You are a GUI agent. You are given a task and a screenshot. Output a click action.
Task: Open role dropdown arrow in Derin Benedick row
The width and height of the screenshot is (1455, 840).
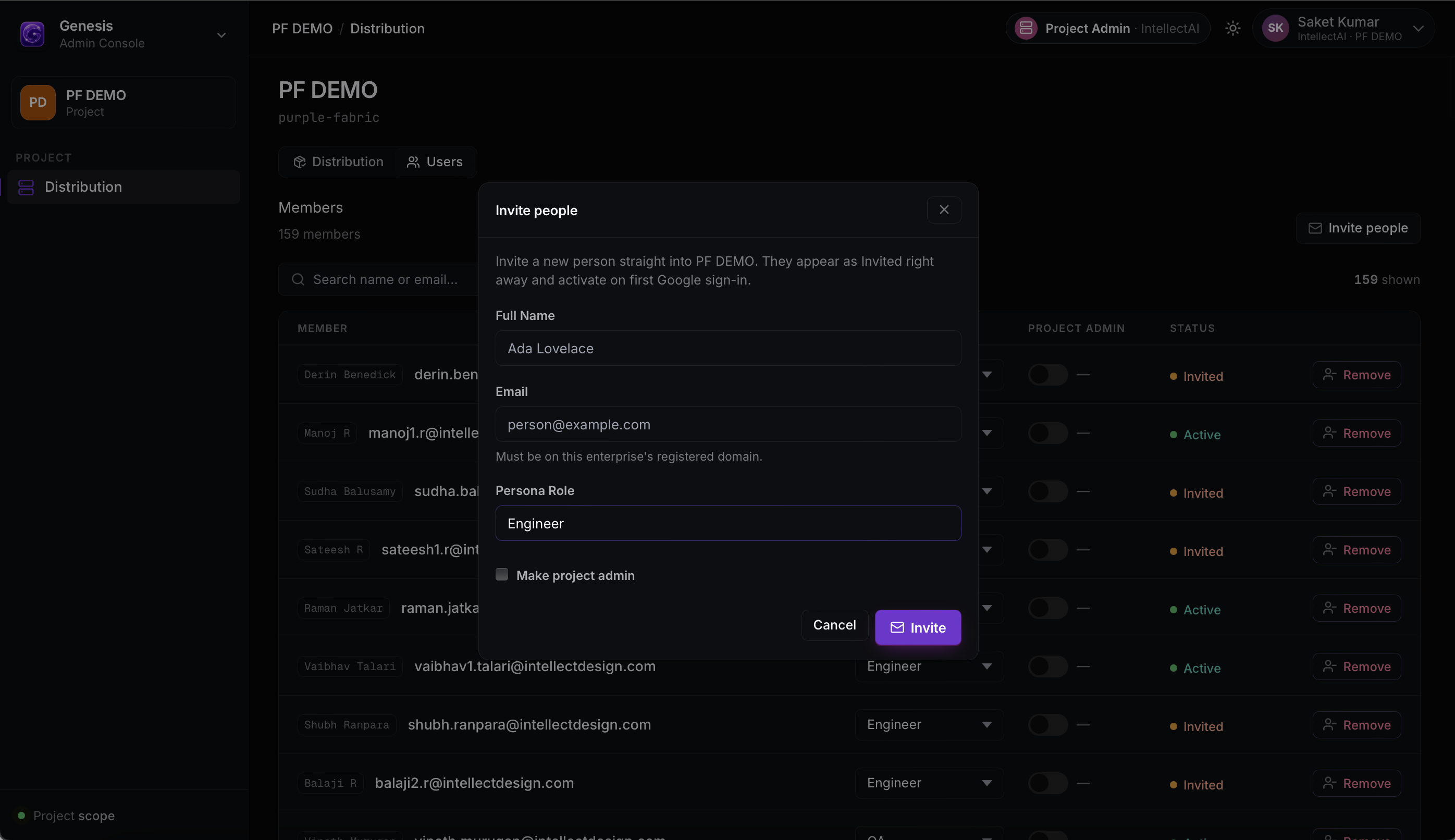point(987,375)
